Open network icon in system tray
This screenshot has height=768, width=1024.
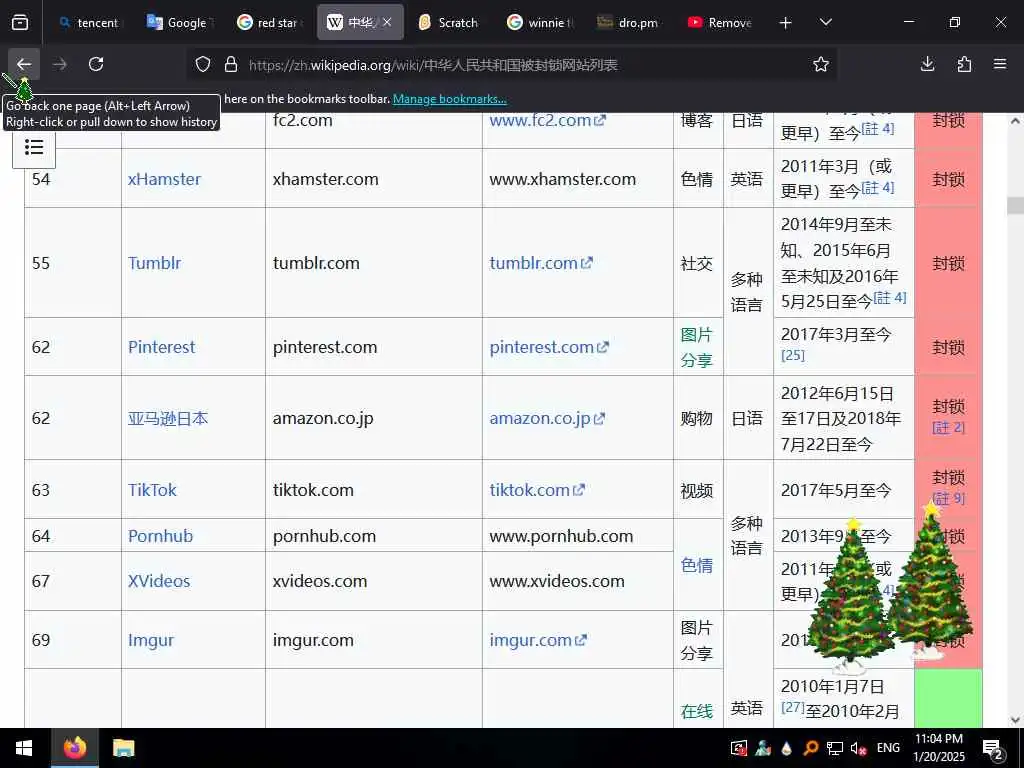[x=835, y=749]
